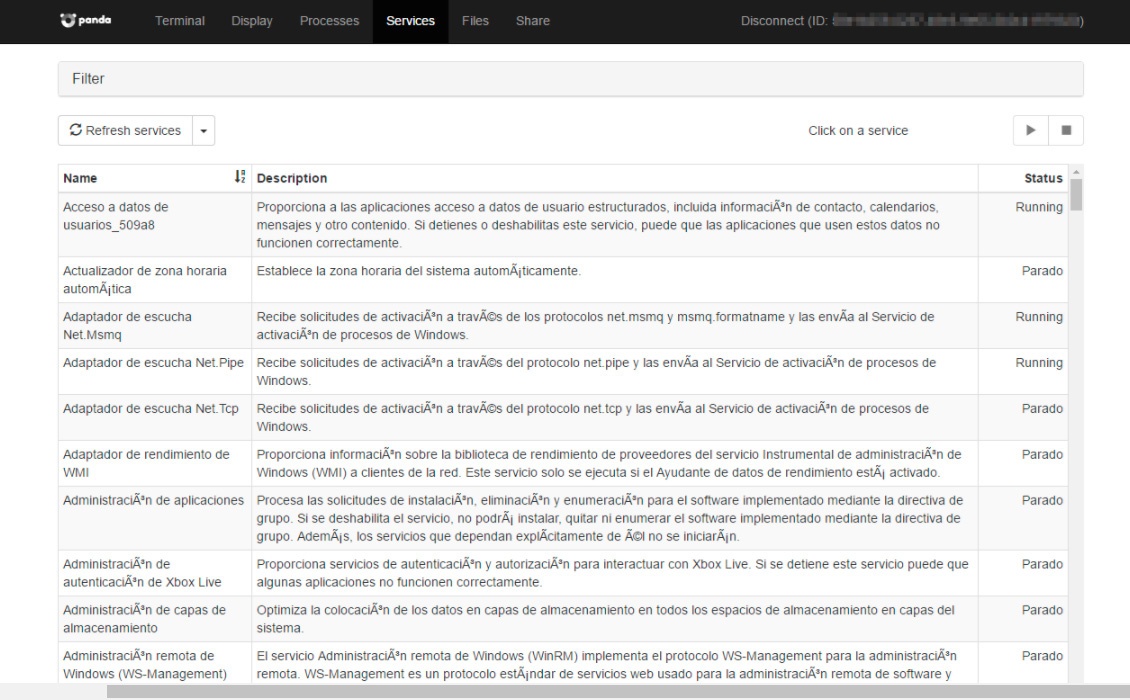Click the Description column header
Screen dimensions: 1130x700
point(614,178)
